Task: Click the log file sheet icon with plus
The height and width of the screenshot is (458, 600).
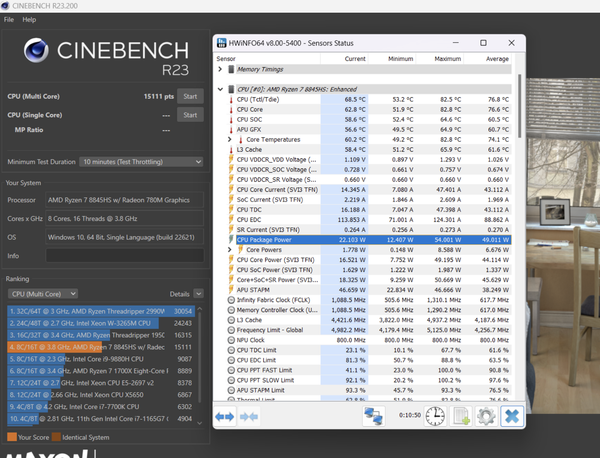Action: click(461, 416)
